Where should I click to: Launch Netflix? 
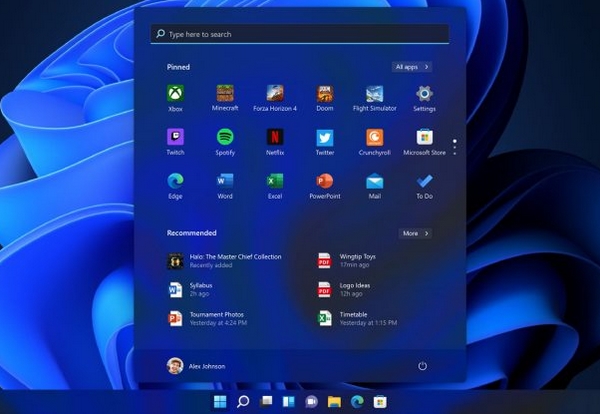275,142
